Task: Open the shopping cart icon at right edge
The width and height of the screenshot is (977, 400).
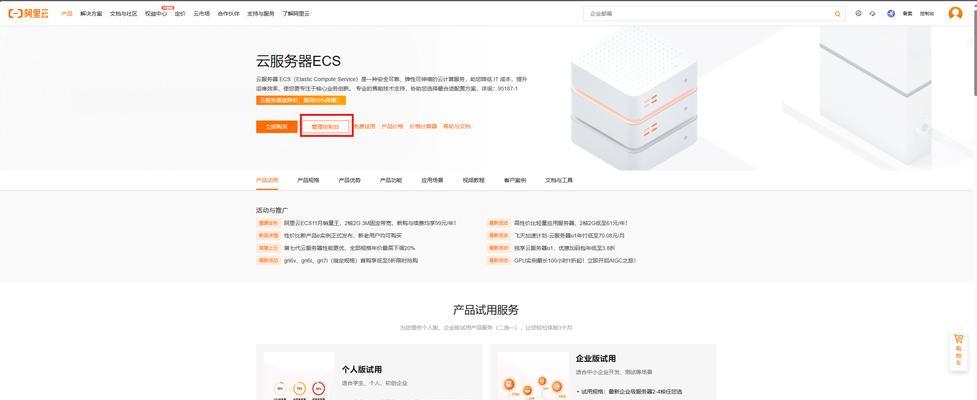Action: tap(958, 339)
